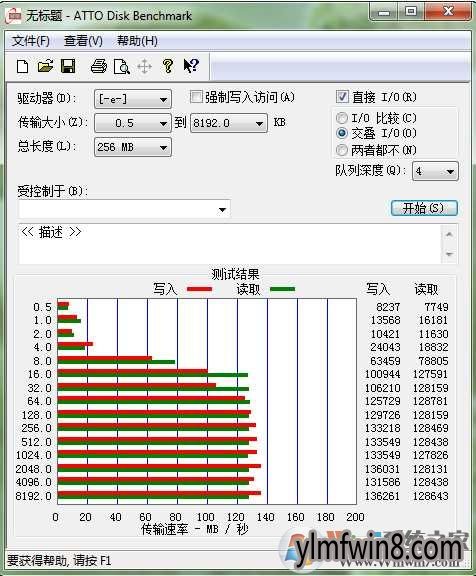Click write value 136261
The height and width of the screenshot is (576, 476).
[382, 496]
